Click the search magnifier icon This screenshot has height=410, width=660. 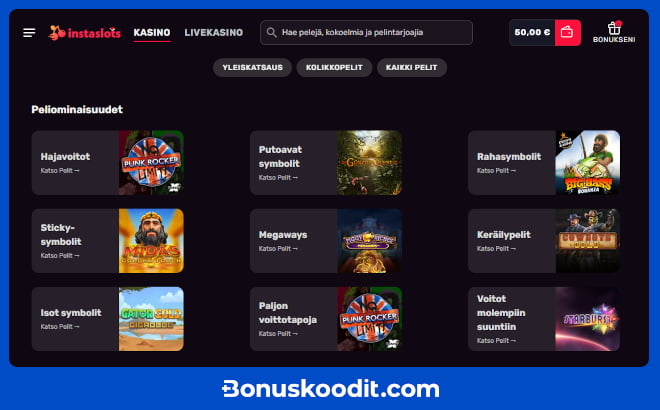[271, 32]
